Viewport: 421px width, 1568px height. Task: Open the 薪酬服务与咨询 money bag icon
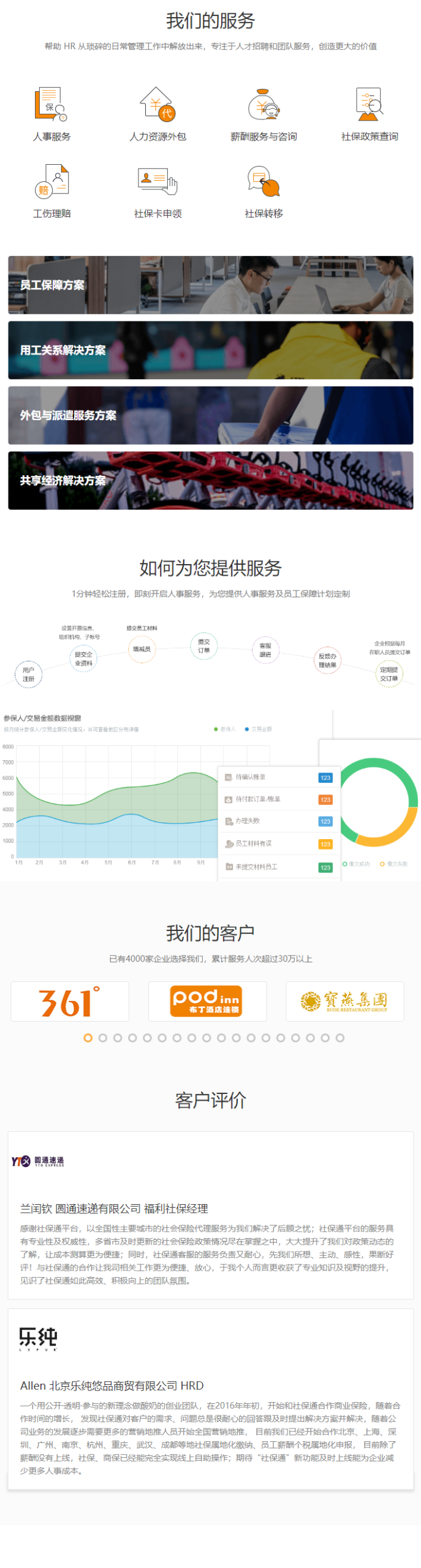(x=264, y=104)
